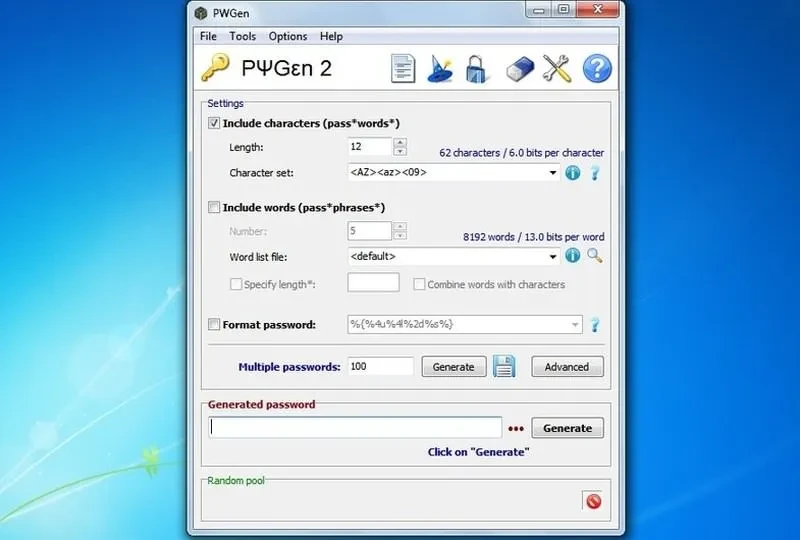
Task: Expand the Format password dropdown
Action: [x=574, y=325]
